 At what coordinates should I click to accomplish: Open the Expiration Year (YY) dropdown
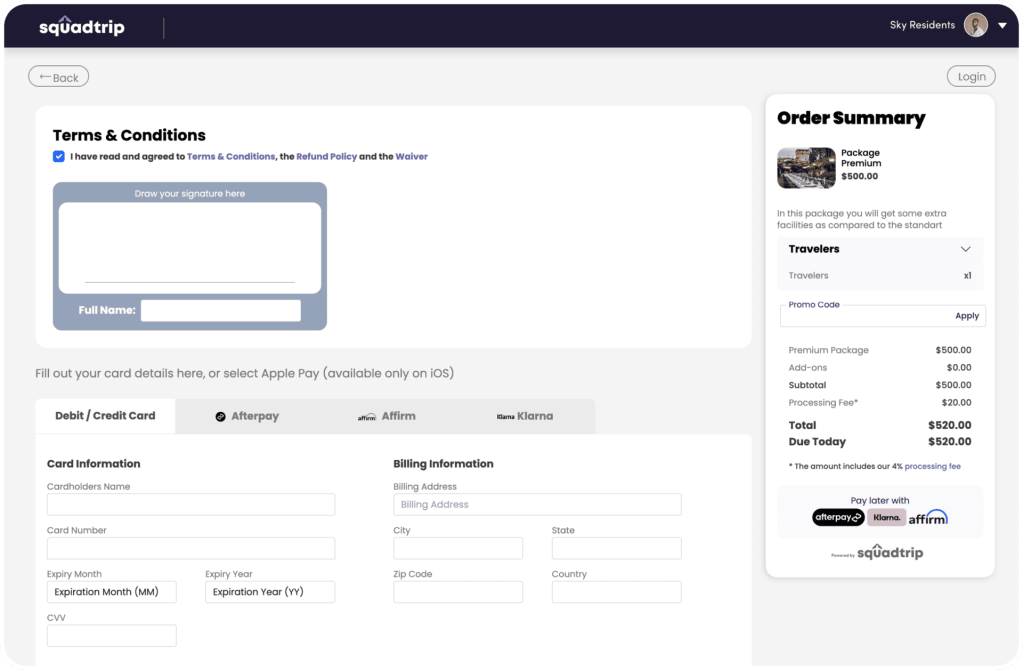click(269, 592)
